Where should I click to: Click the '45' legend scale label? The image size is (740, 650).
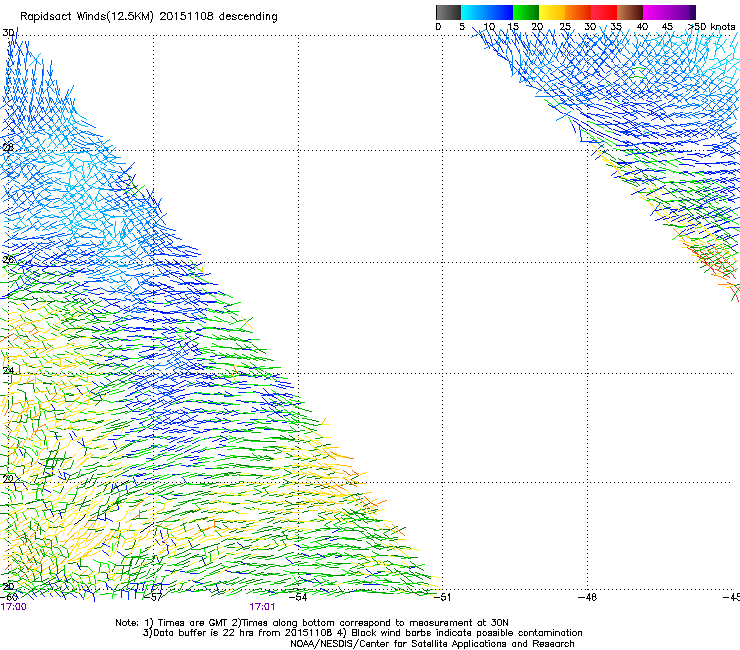click(x=667, y=27)
